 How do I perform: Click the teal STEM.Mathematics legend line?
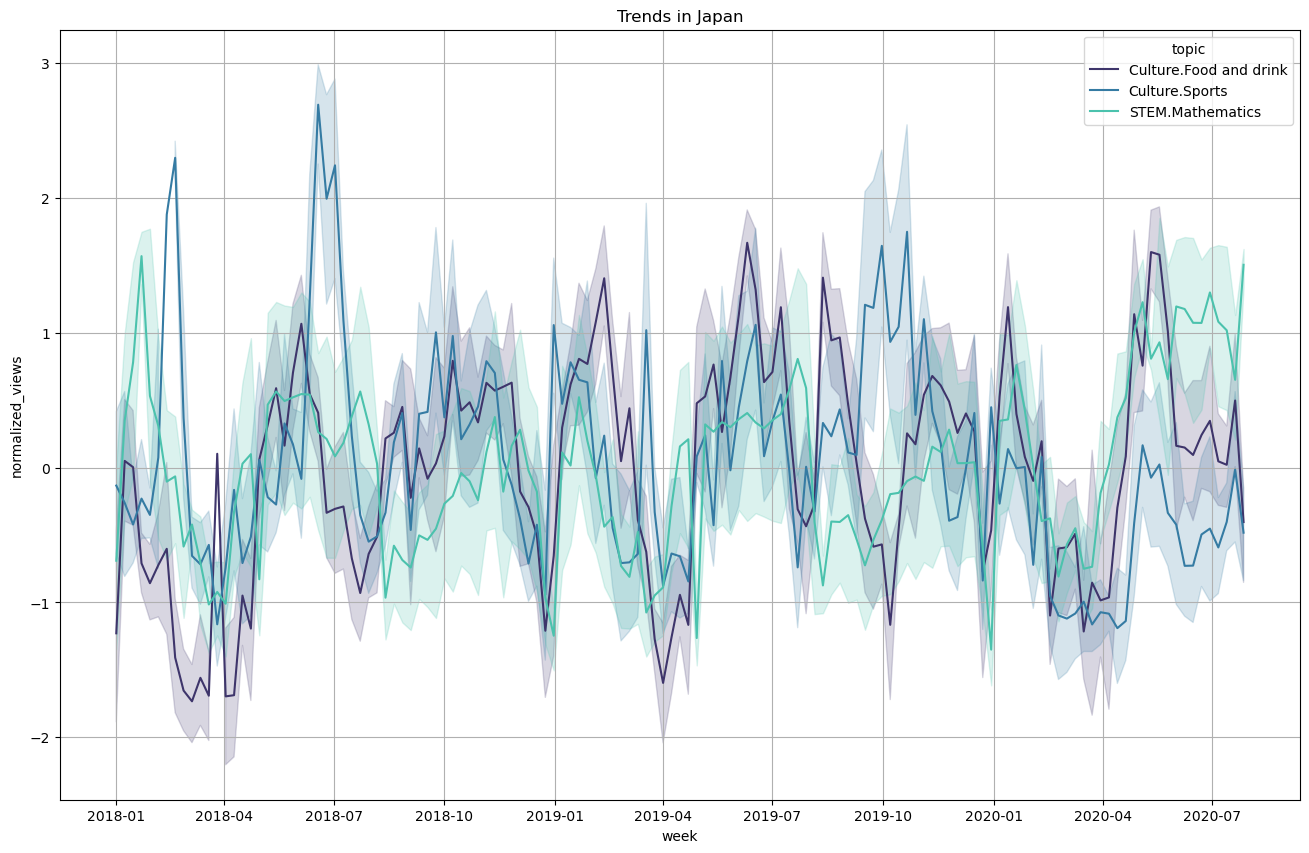tap(1104, 112)
